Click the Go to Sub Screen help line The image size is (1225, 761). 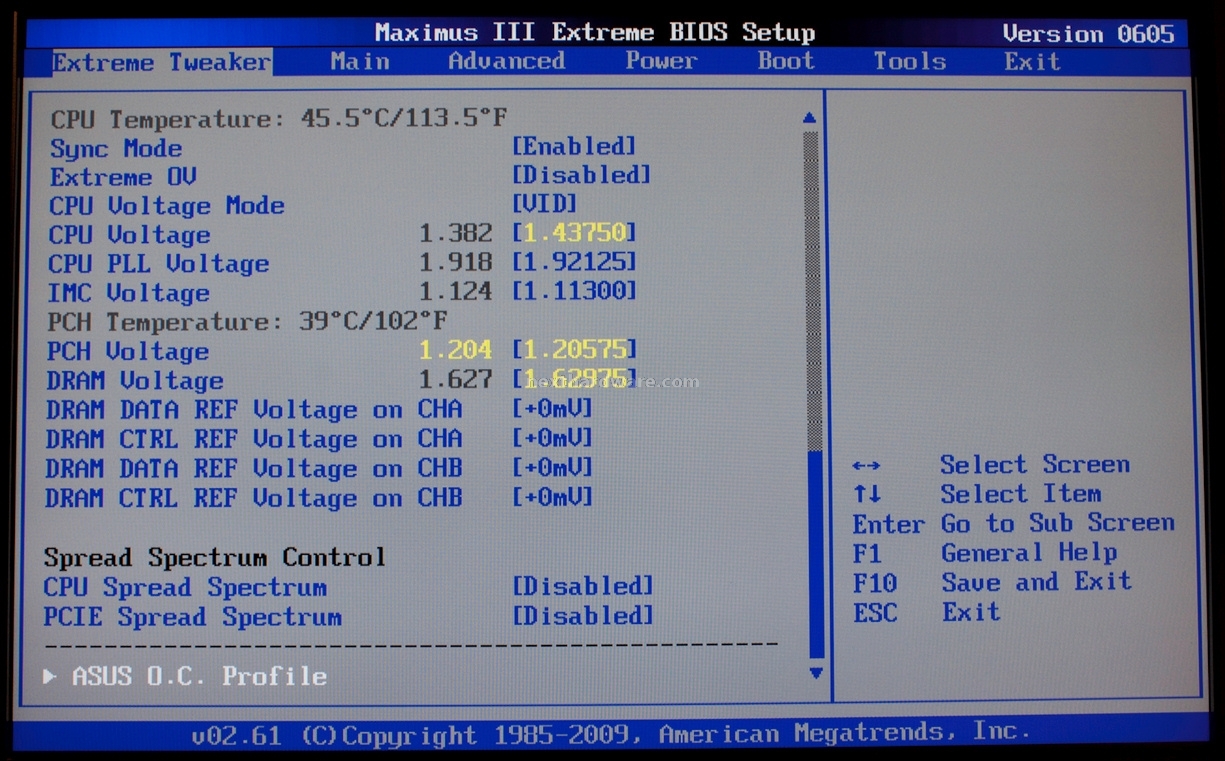tap(1013, 523)
